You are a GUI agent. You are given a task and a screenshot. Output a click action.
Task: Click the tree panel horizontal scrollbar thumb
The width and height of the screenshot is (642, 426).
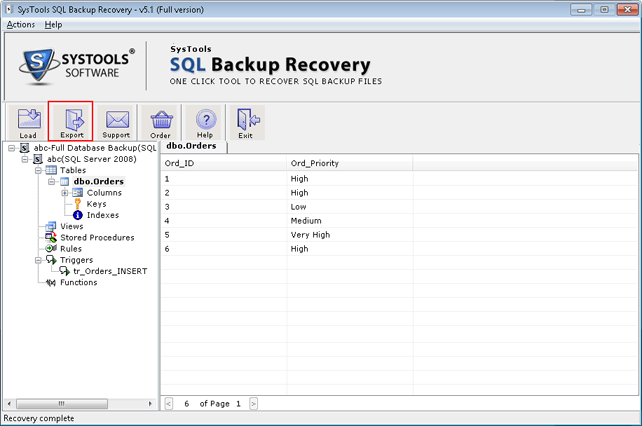click(62, 403)
